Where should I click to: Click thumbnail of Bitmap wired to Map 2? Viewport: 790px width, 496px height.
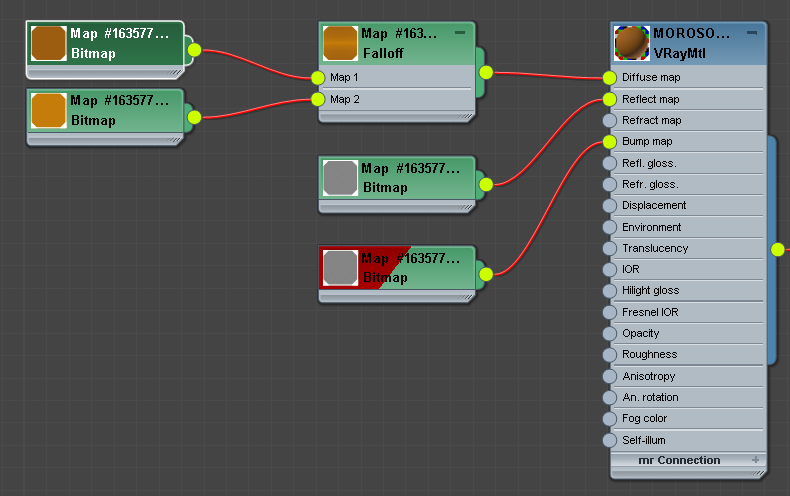click(49, 110)
